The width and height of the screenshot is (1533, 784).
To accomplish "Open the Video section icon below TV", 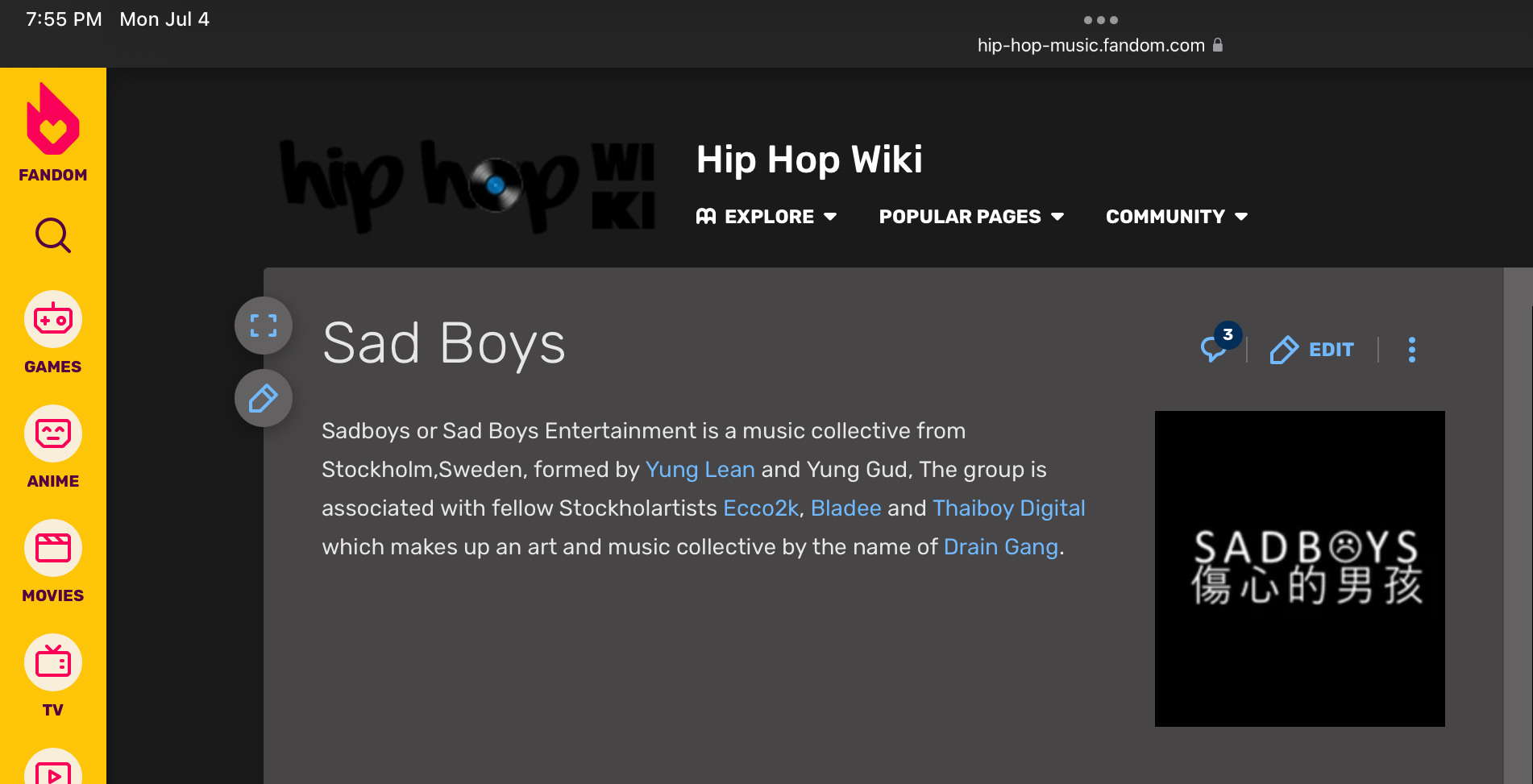I will coord(53,766).
